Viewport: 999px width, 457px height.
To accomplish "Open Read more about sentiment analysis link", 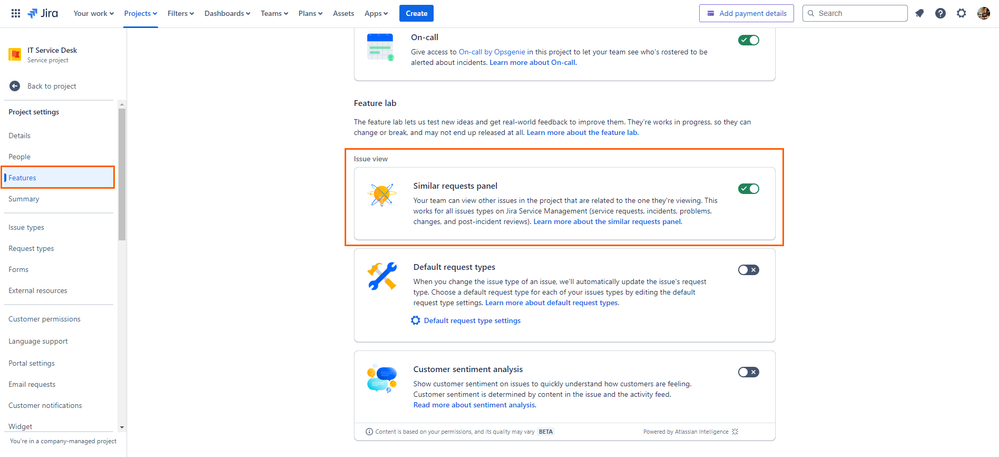I will 475,405.
